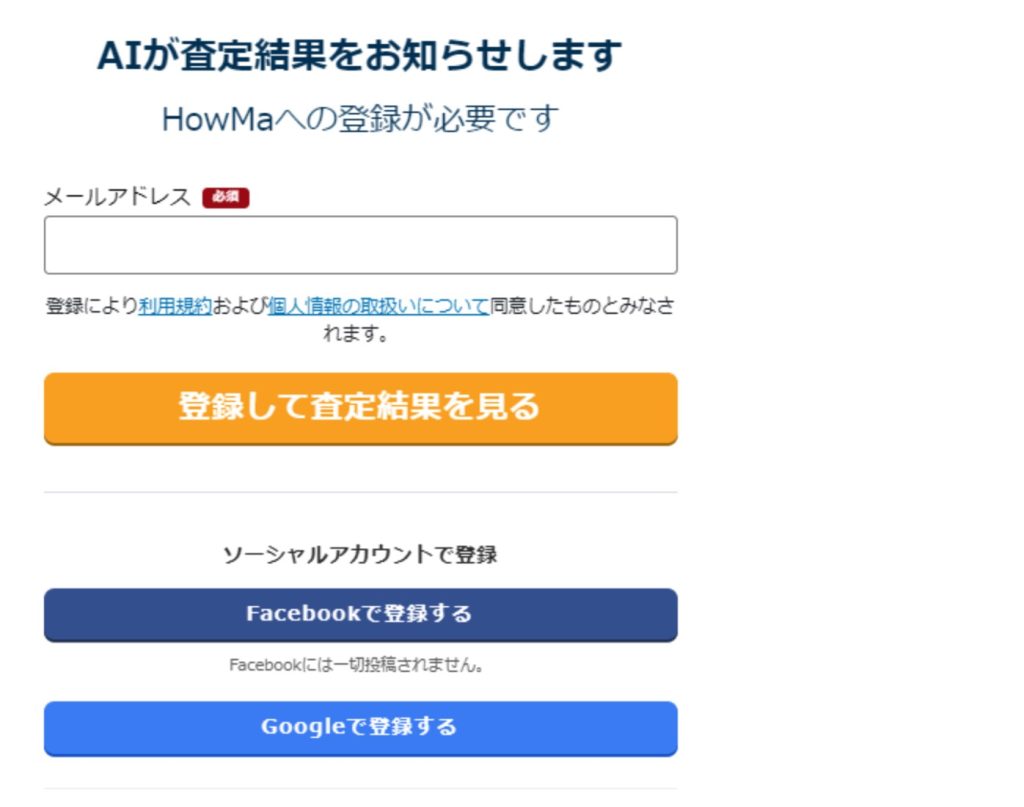Click the divider line below the Google button
The height and width of the screenshot is (807, 1024).
tap(360, 789)
